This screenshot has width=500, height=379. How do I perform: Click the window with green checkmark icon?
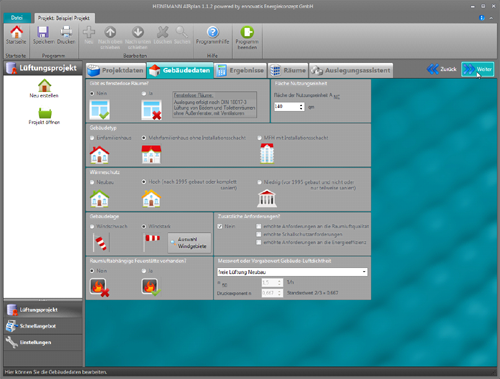click(x=100, y=110)
